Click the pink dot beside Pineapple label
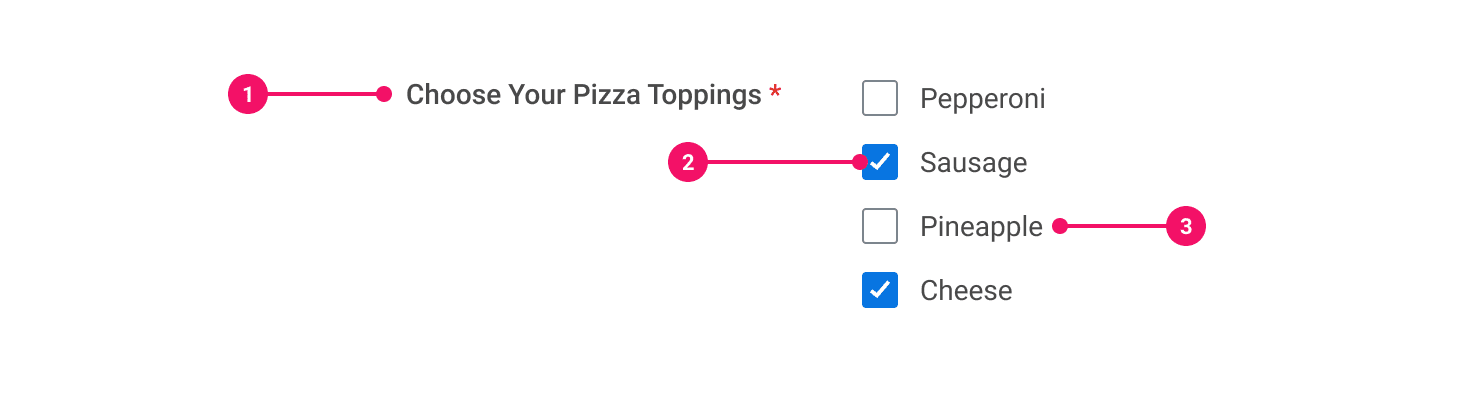This screenshot has height=400, width=1480. (1060, 227)
